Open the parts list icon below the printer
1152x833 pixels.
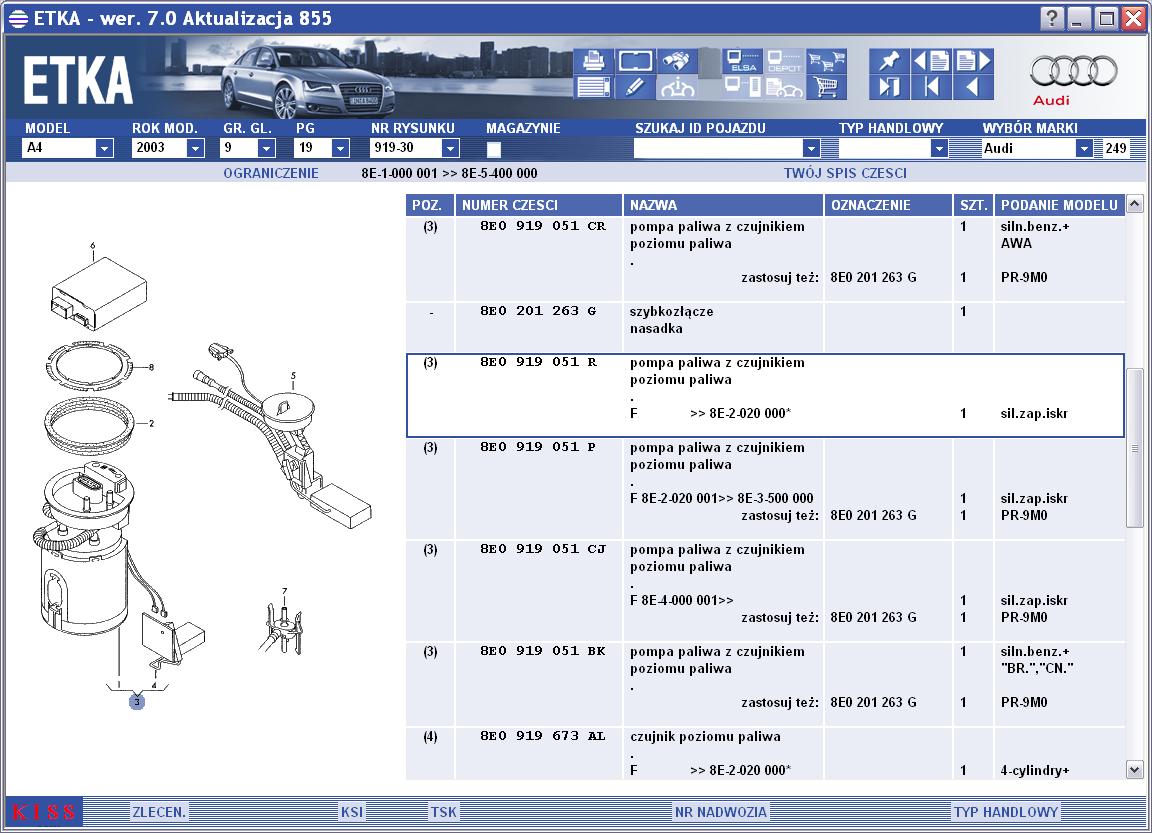click(x=593, y=87)
